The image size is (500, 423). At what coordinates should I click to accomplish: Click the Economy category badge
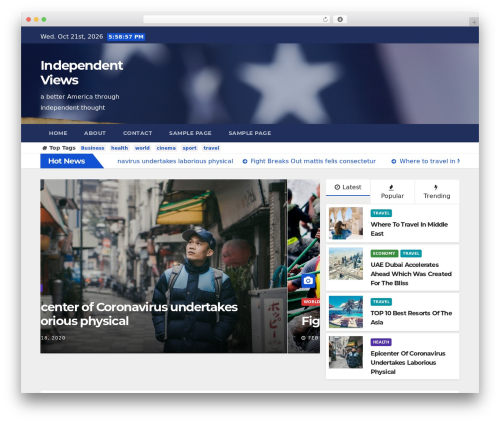[384, 254]
